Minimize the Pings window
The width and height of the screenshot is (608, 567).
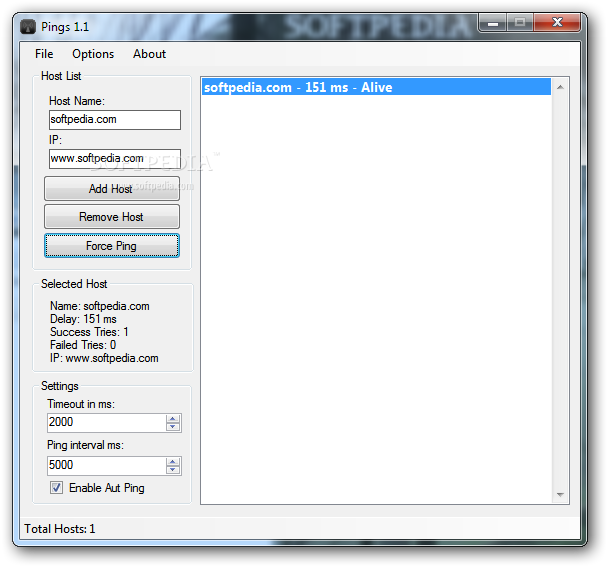pos(493,22)
